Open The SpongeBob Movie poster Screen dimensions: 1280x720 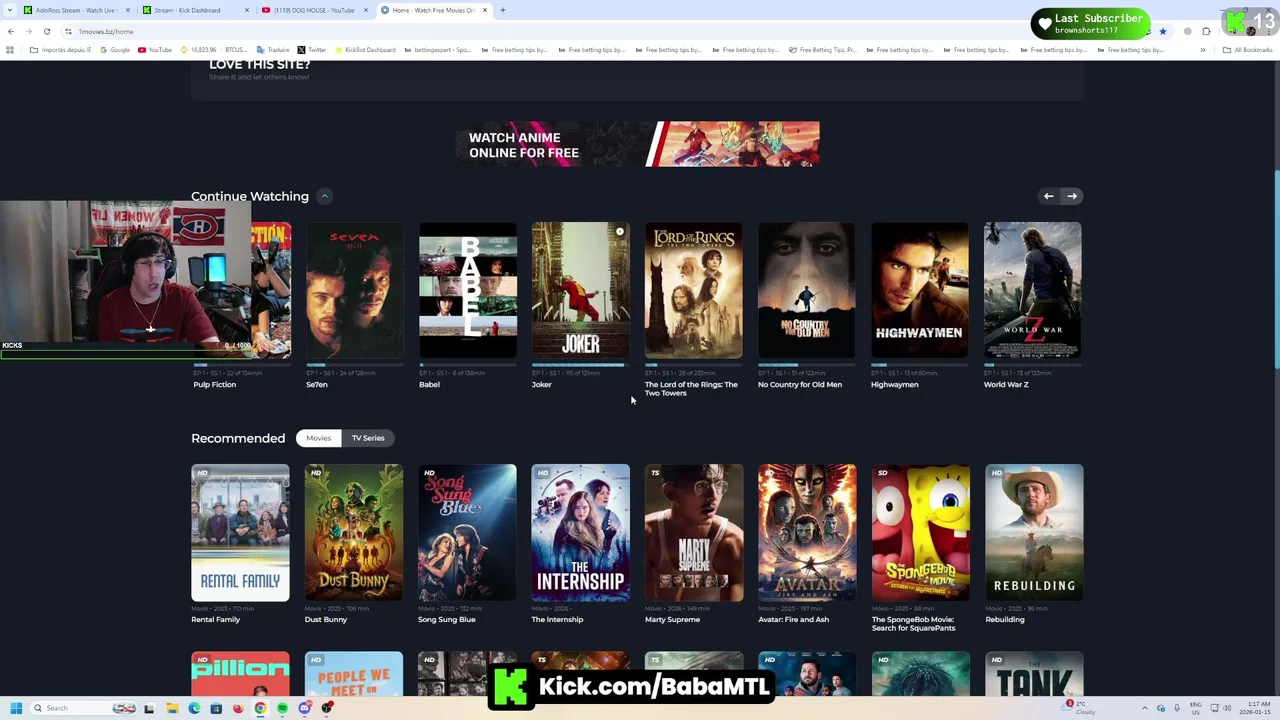(x=920, y=532)
